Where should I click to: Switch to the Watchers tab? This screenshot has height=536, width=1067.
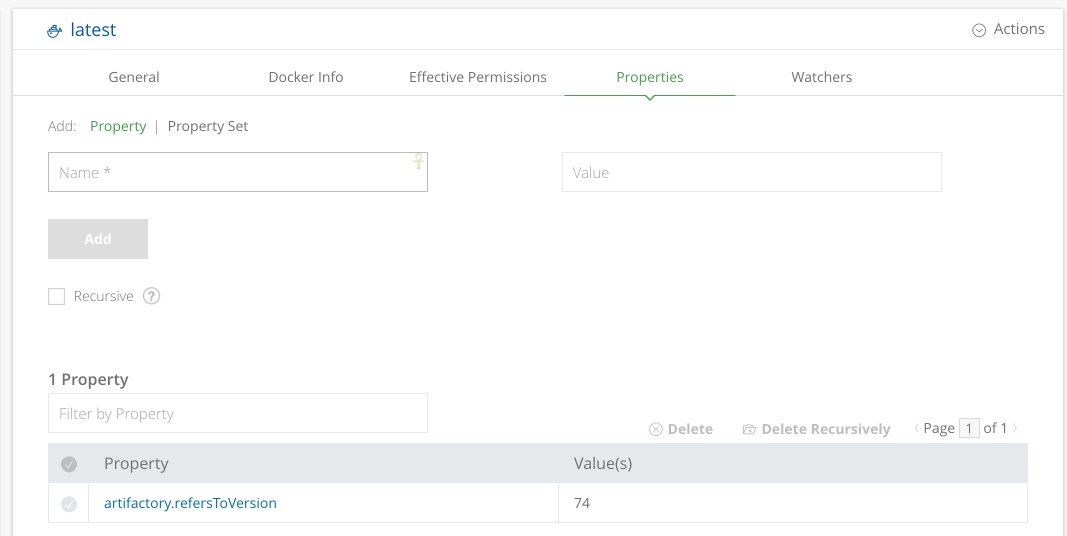[x=821, y=77]
